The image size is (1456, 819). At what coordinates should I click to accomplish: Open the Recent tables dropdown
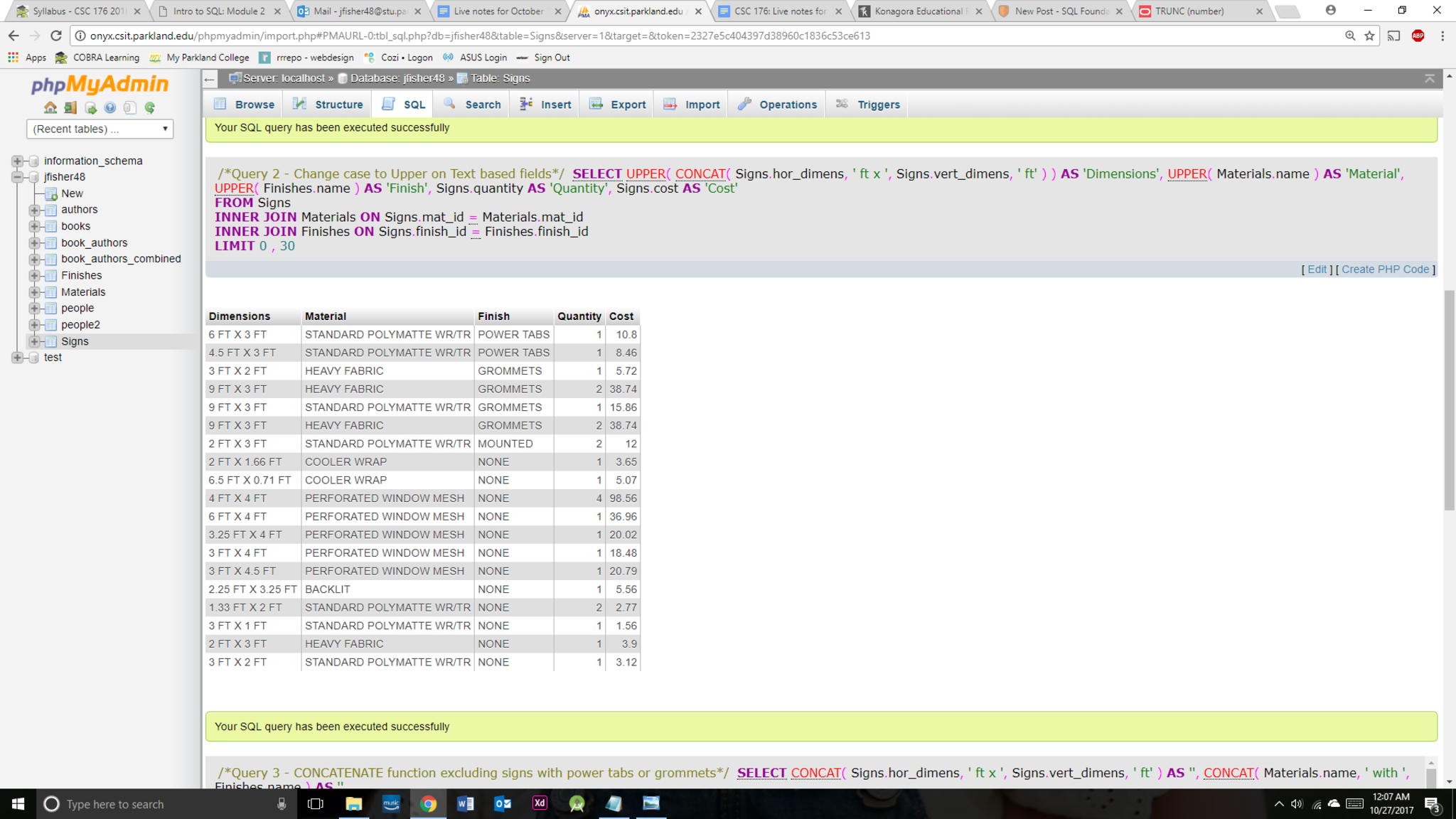point(100,129)
